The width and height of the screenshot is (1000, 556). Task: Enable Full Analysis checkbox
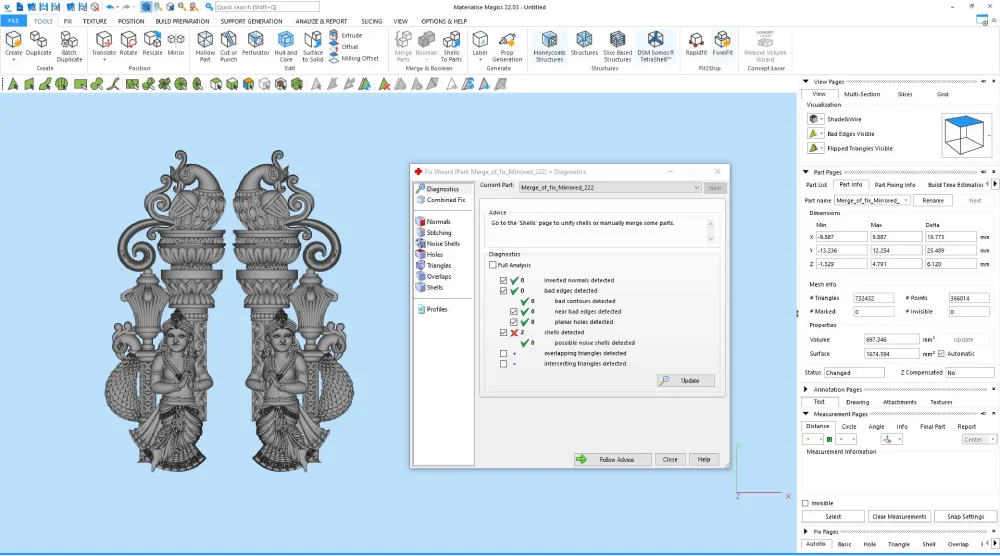pyautogui.click(x=493, y=265)
